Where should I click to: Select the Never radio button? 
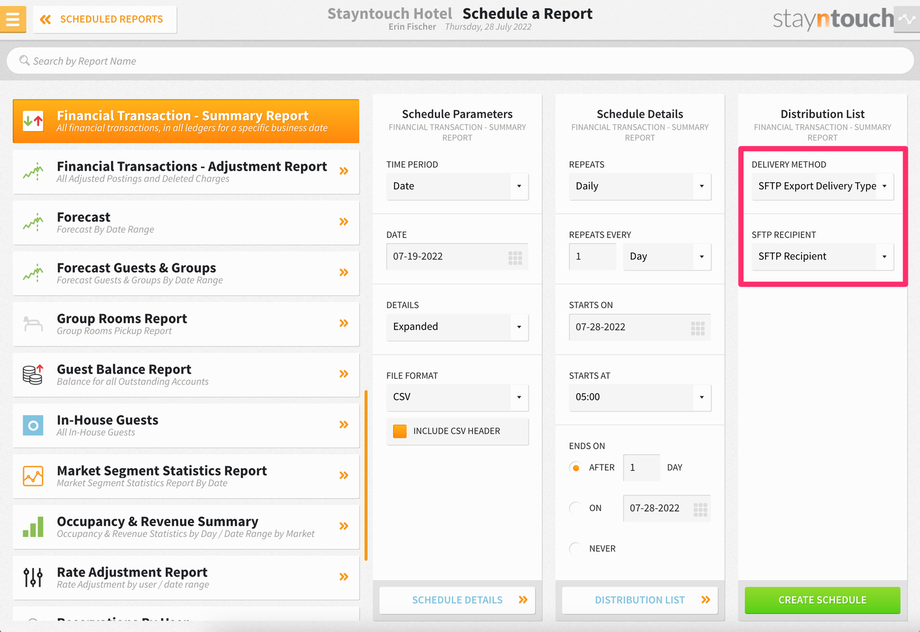click(575, 549)
